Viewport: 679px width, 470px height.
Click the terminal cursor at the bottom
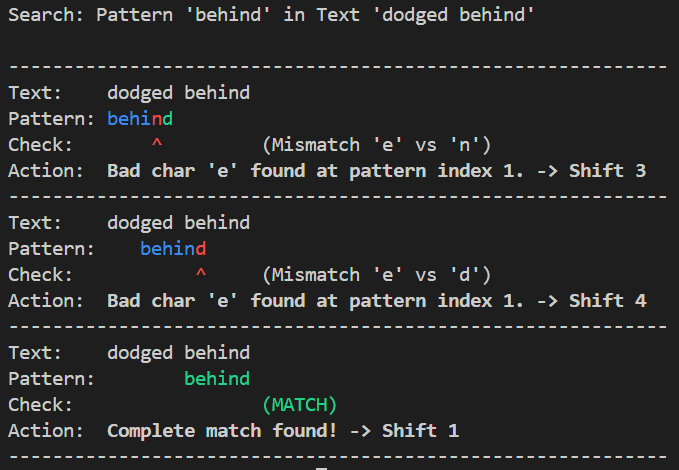point(321,466)
